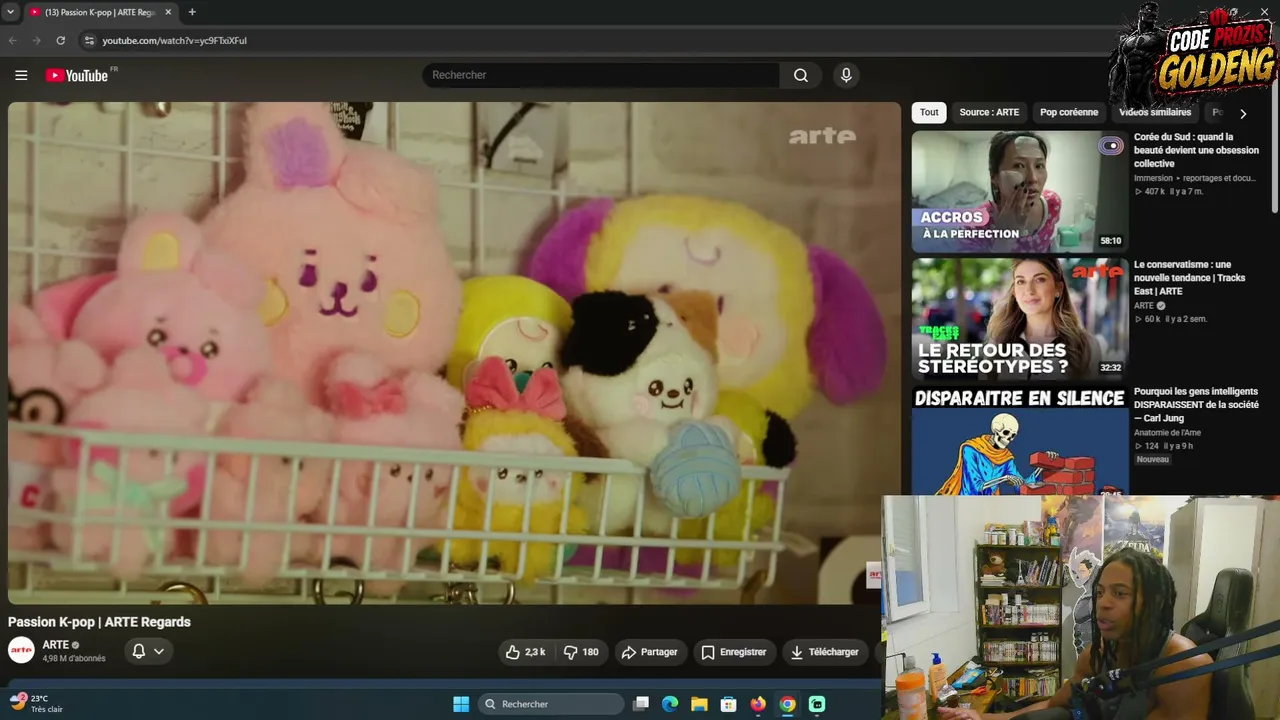
Task: Click the Nouveau badge under Carl Jung video
Action: pos(1152,459)
